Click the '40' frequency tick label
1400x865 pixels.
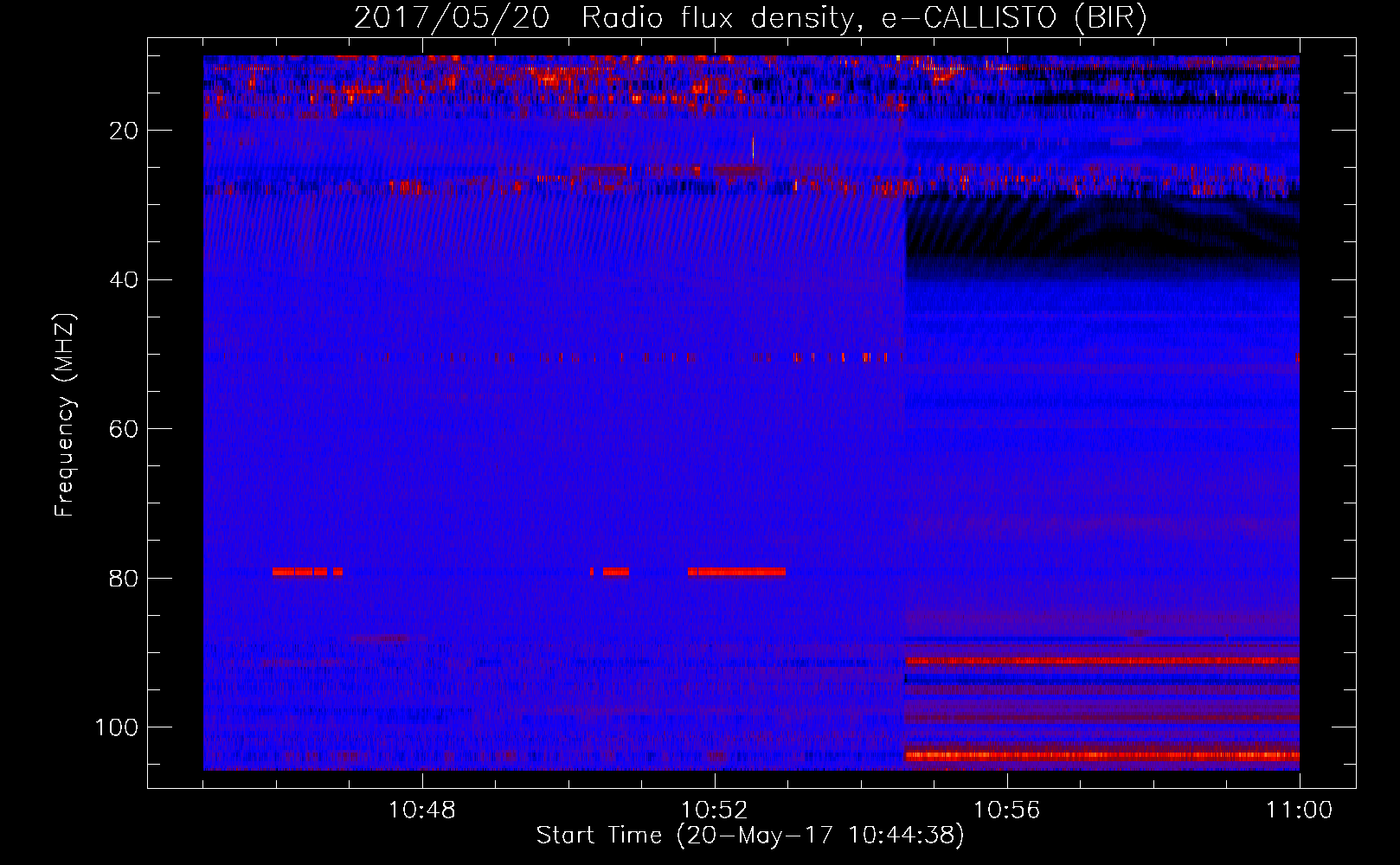pos(124,280)
